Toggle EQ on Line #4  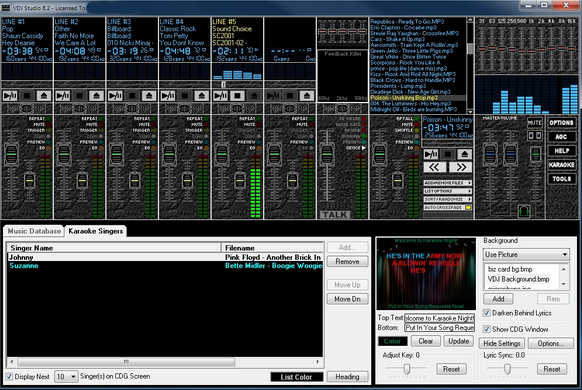tap(206, 148)
